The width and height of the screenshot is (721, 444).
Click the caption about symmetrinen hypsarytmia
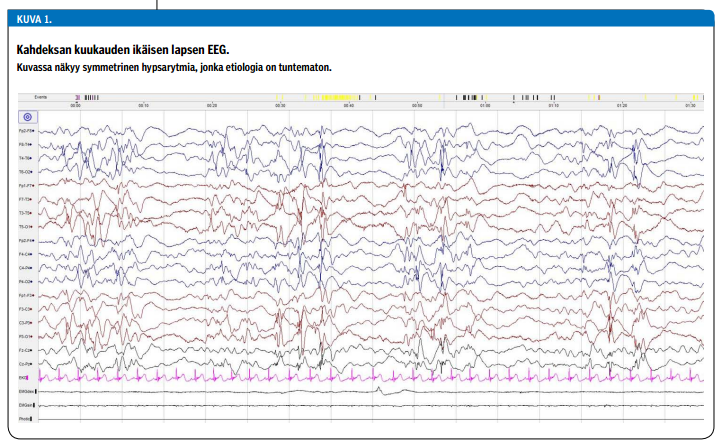tap(174, 66)
